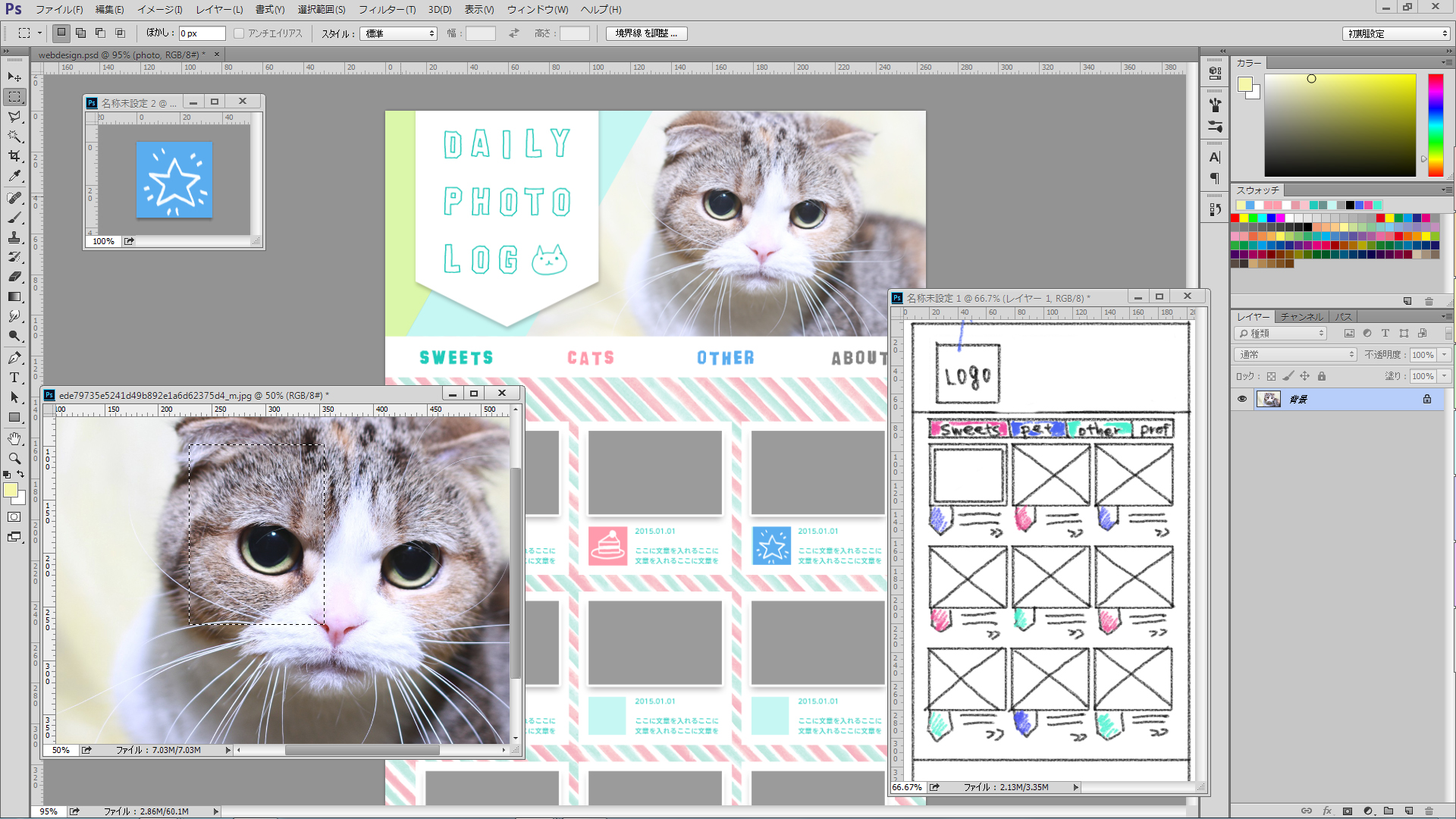Add layer mask at Layers panel bottom
Image resolution: width=1456 pixels, height=819 pixels.
1348,811
